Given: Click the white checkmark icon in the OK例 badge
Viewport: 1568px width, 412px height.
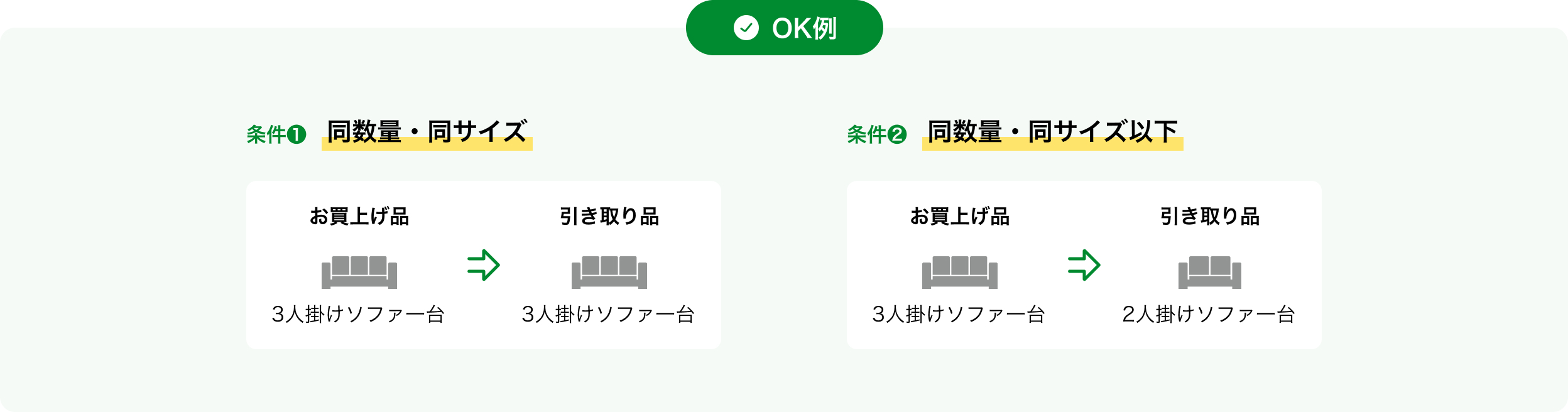Looking at the screenshot, I should (x=746, y=28).
